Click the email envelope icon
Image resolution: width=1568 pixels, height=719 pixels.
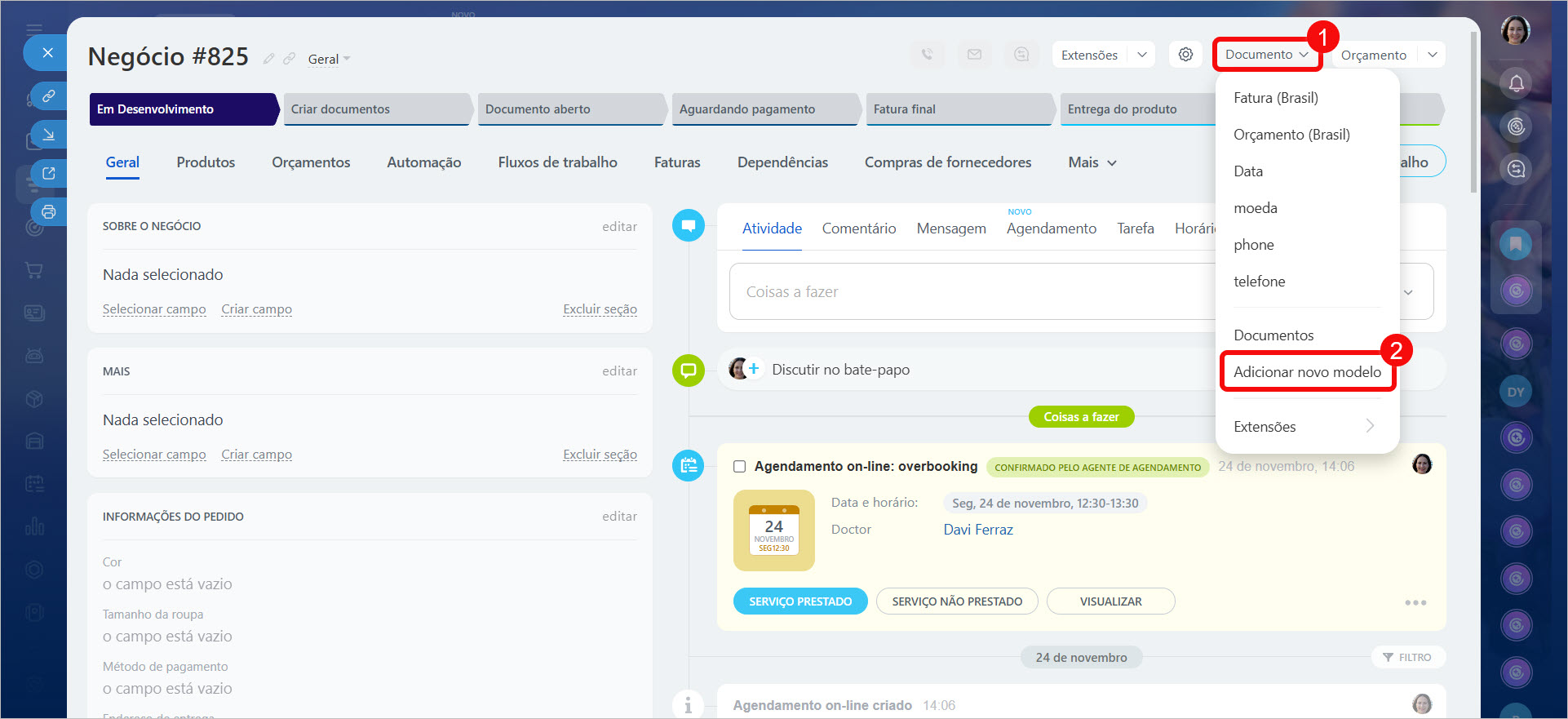974,55
